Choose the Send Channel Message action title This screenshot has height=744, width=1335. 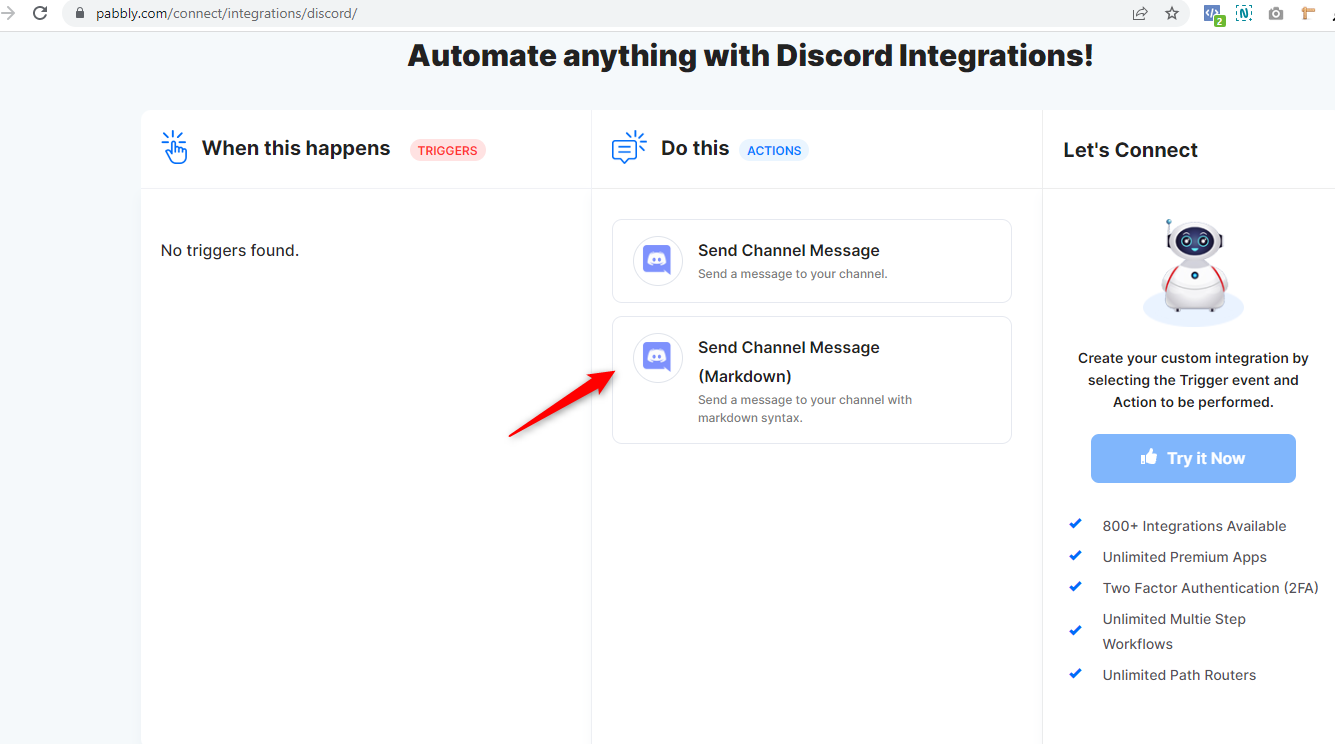(x=789, y=250)
